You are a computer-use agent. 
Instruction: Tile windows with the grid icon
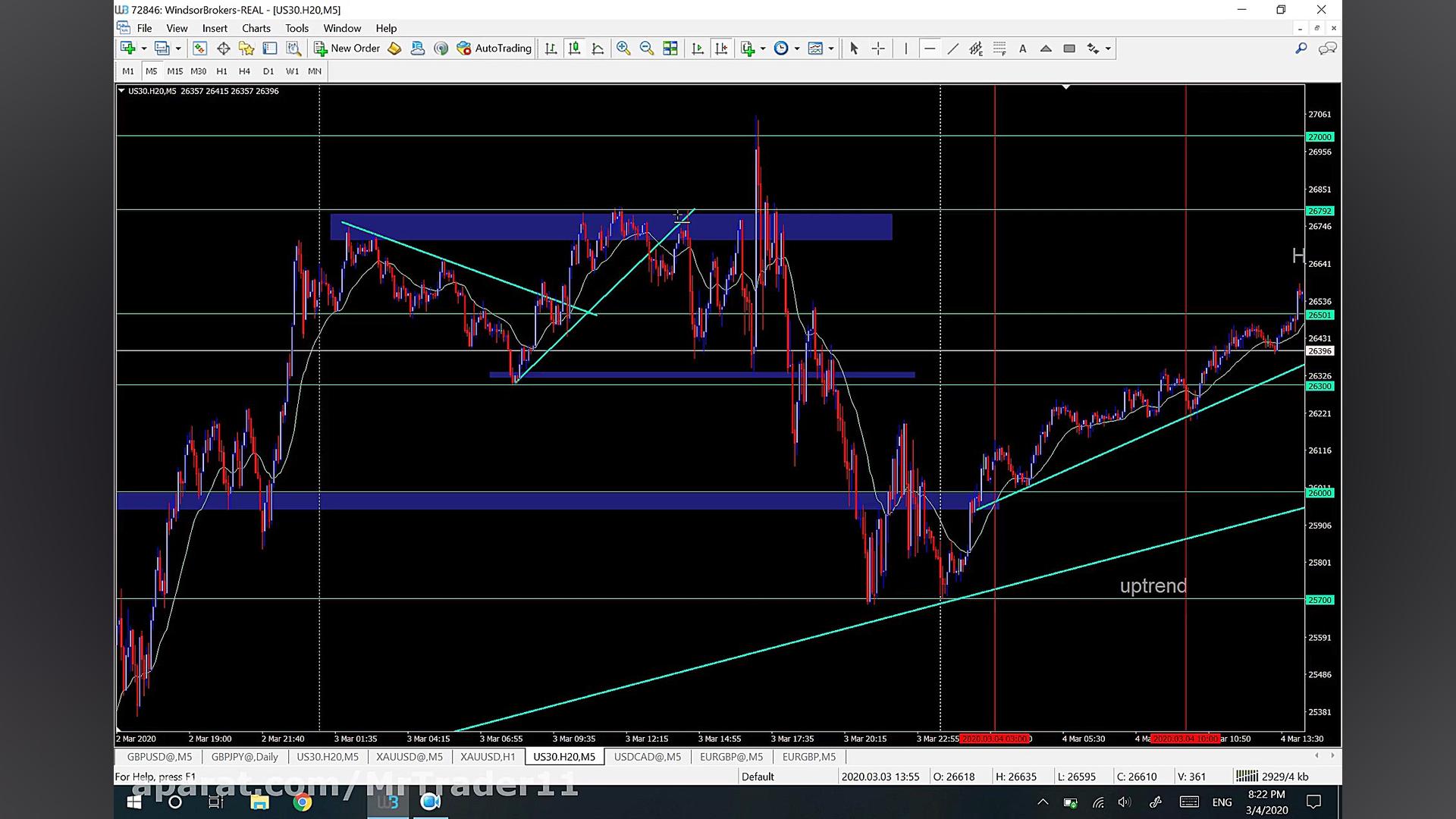point(670,49)
